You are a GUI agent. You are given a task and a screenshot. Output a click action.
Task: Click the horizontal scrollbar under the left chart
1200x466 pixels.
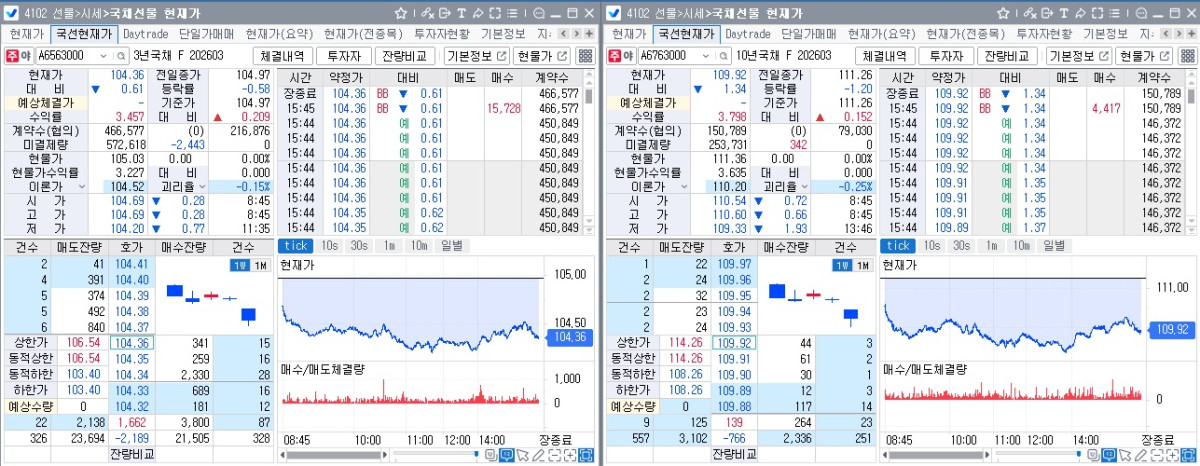tap(334, 454)
